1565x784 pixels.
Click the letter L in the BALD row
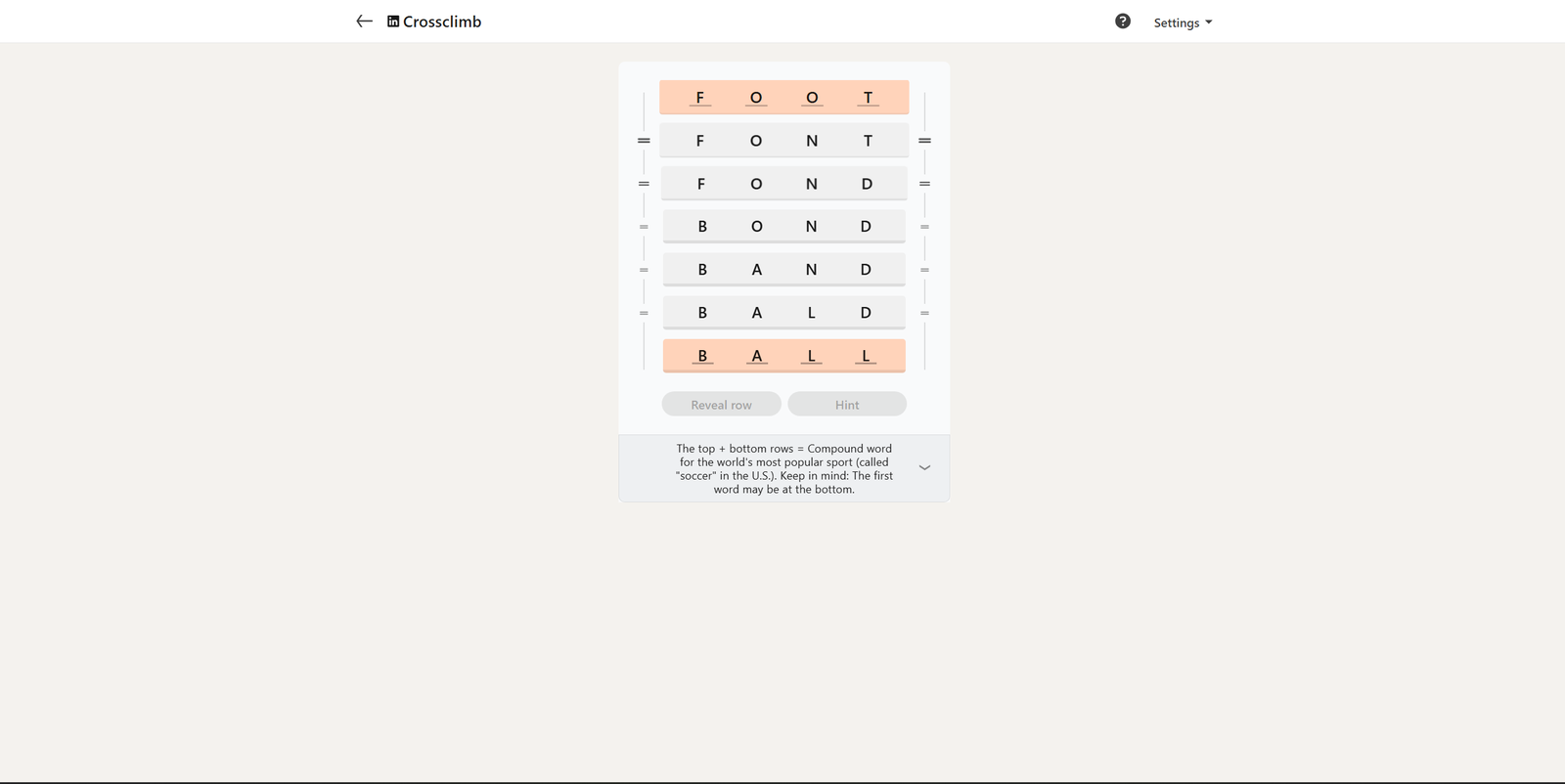point(811,313)
